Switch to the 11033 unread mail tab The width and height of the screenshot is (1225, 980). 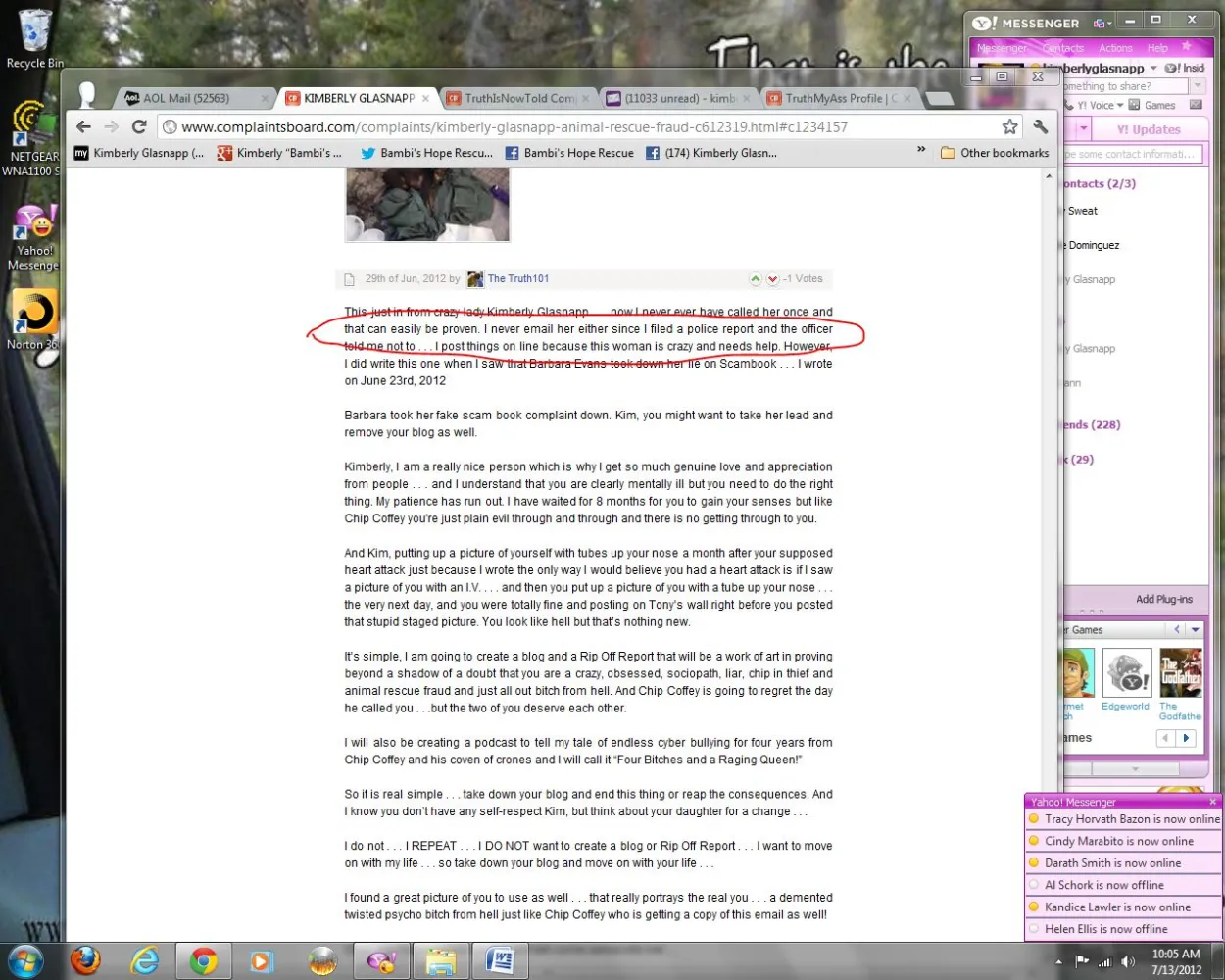677,98
